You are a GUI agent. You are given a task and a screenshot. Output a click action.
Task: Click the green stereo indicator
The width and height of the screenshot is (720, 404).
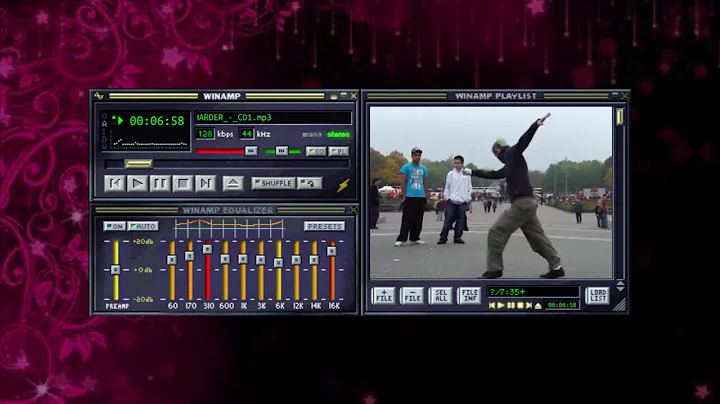(x=338, y=135)
